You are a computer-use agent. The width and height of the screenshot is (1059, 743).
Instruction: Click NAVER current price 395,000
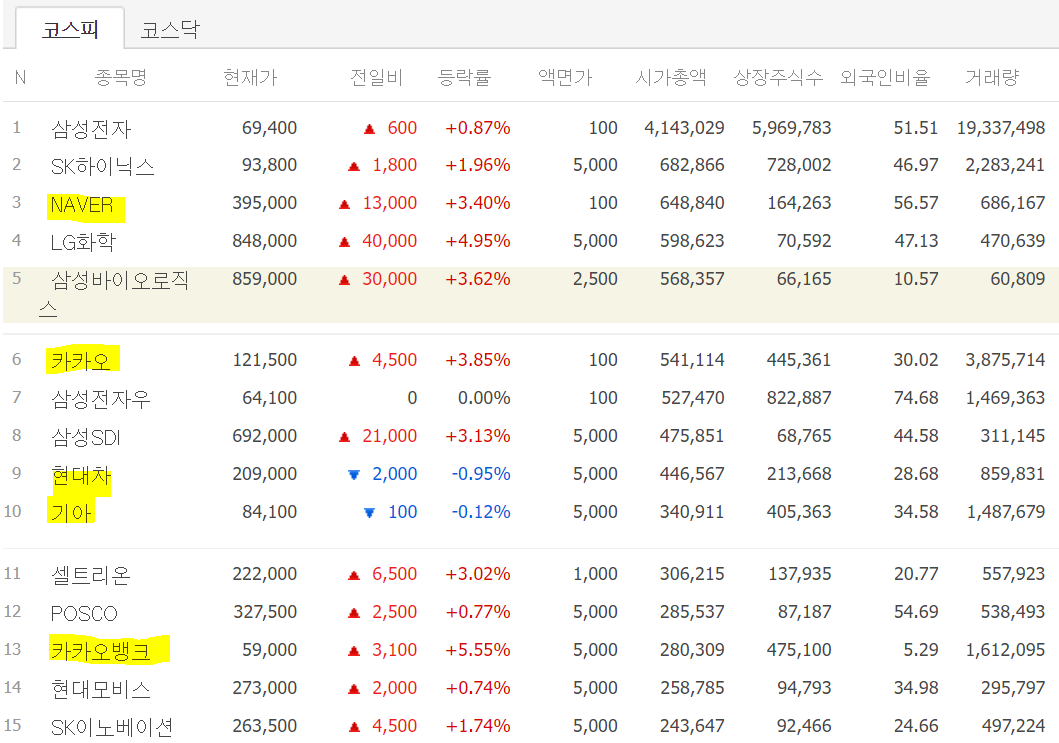pos(265,203)
